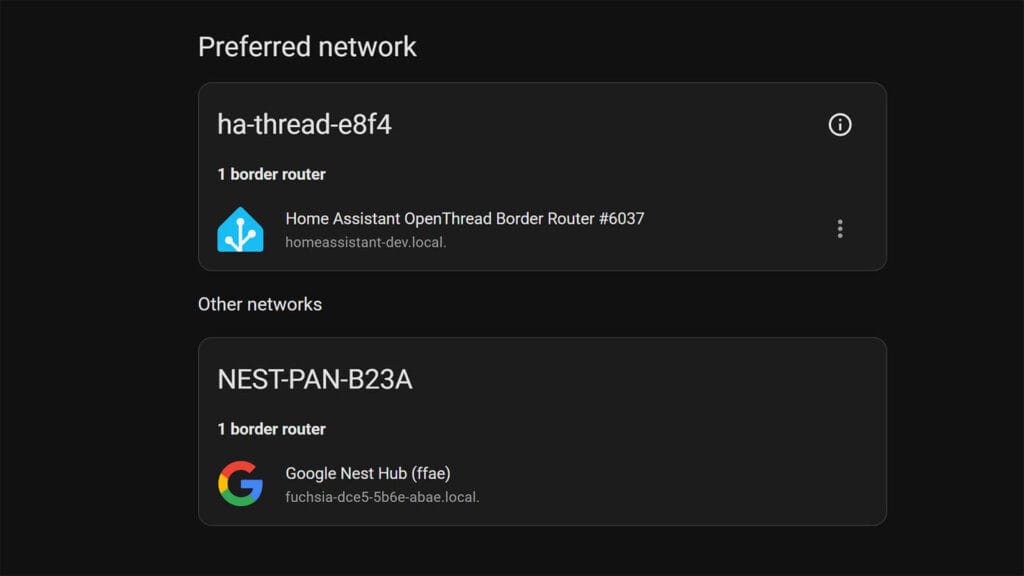
Task: Click the Home Assistant OpenThread Border Router #6037 entry
Action: [462, 218]
